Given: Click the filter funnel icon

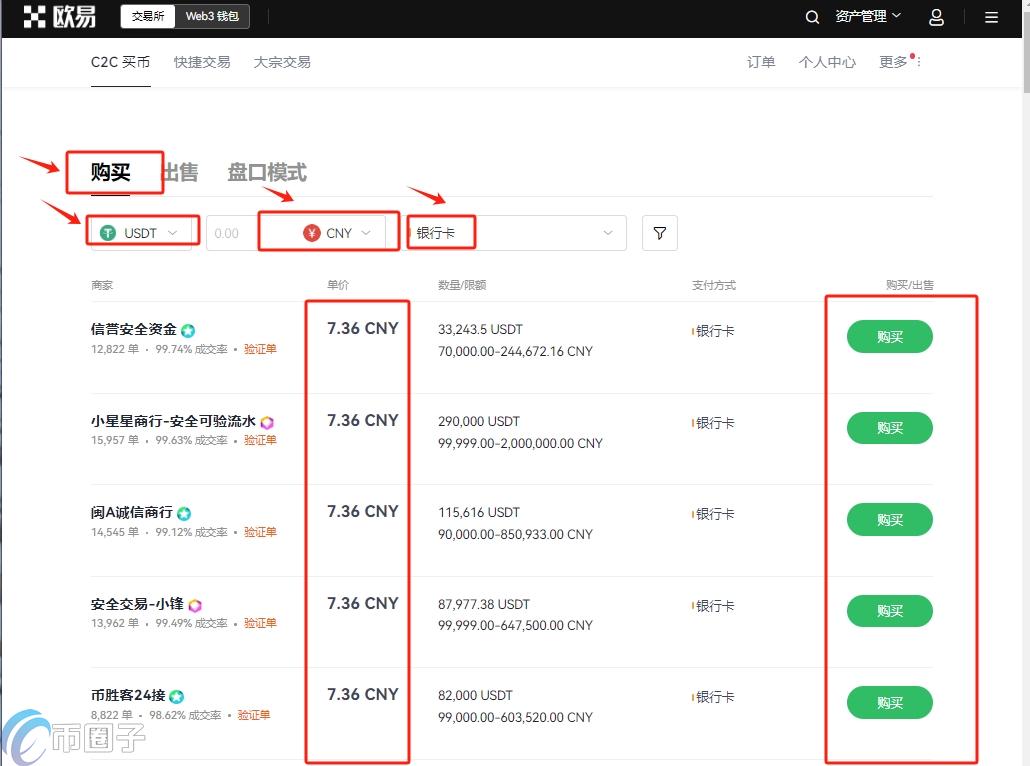Looking at the screenshot, I should click(659, 232).
